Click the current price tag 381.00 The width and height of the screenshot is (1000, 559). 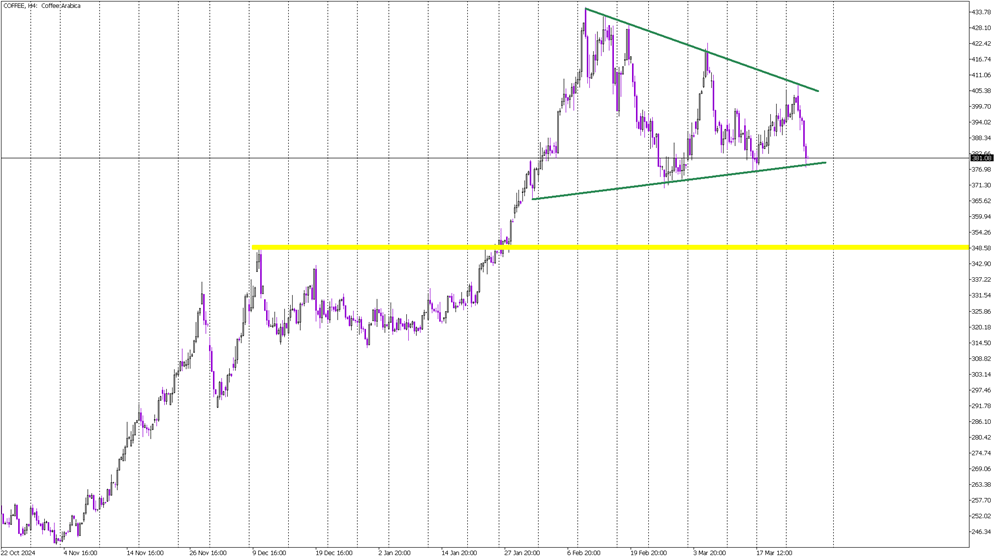pos(982,157)
